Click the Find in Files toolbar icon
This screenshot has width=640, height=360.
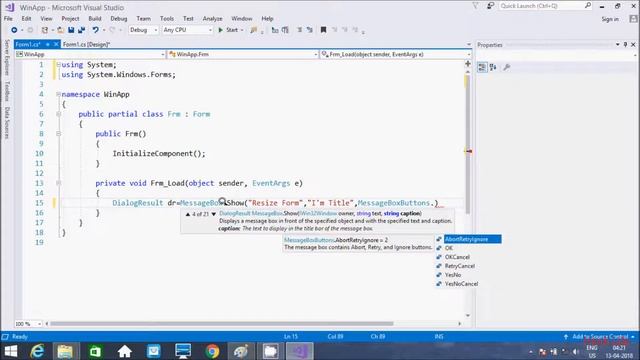pos(253,30)
